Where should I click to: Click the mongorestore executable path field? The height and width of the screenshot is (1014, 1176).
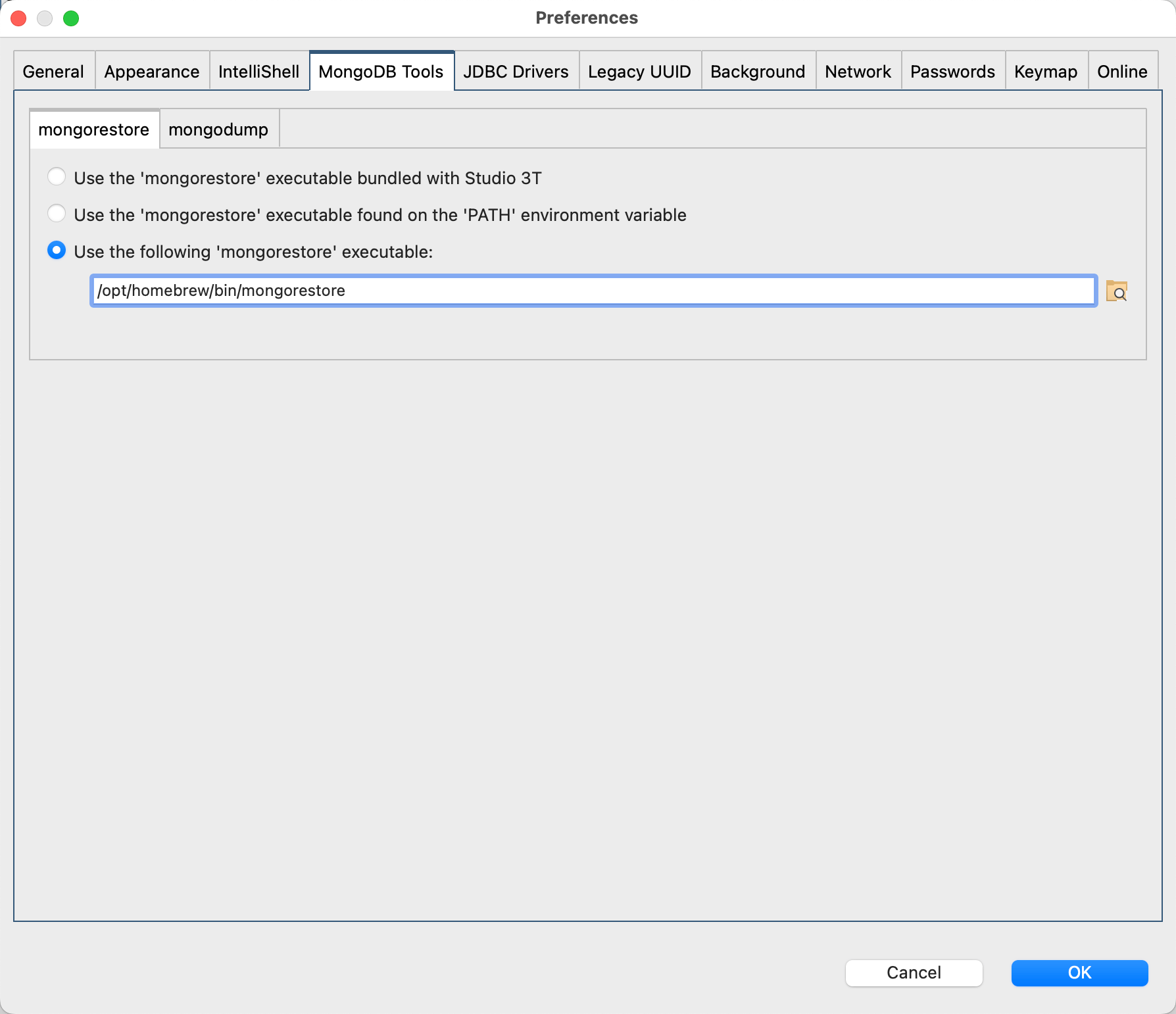point(592,291)
